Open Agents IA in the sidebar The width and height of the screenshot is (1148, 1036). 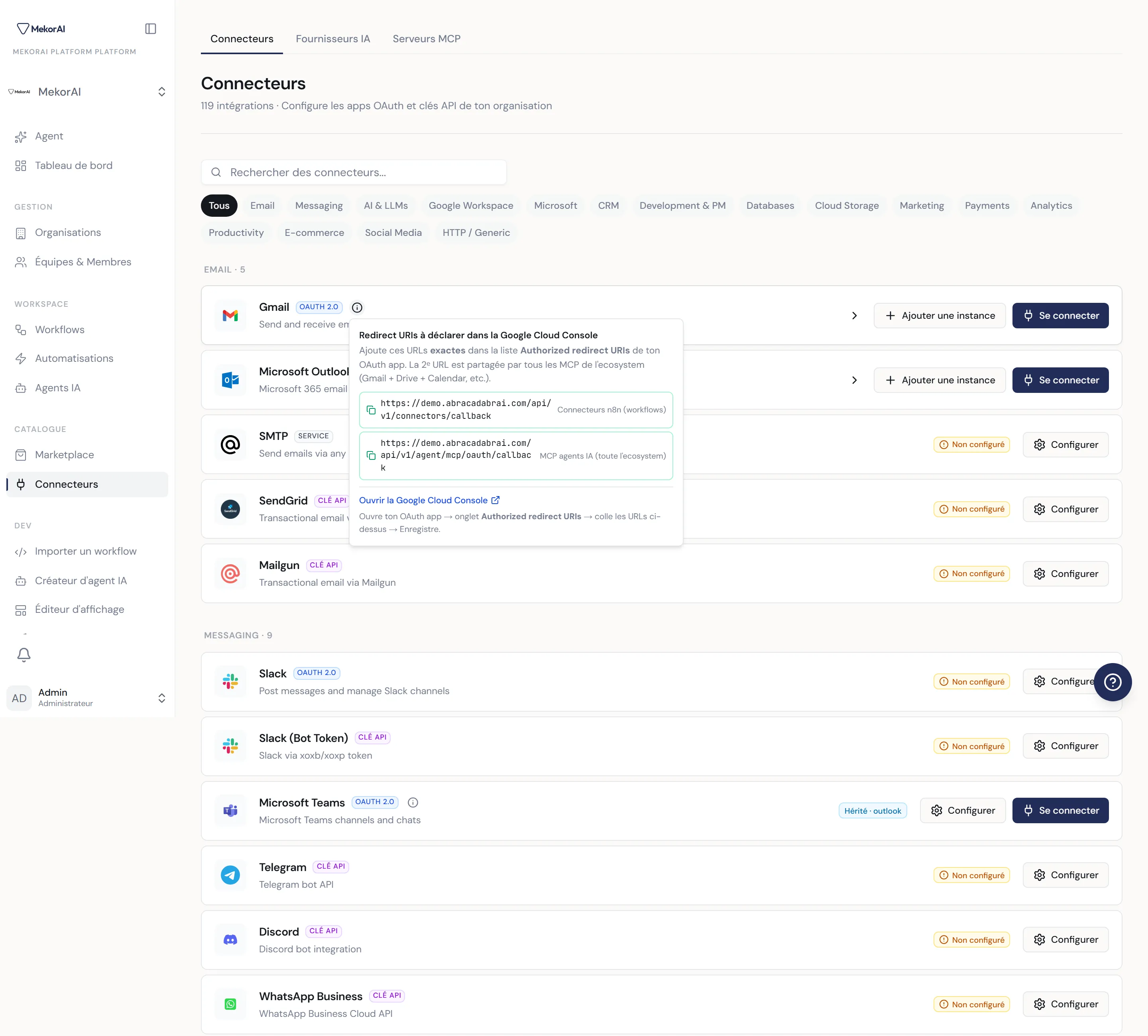click(x=87, y=388)
